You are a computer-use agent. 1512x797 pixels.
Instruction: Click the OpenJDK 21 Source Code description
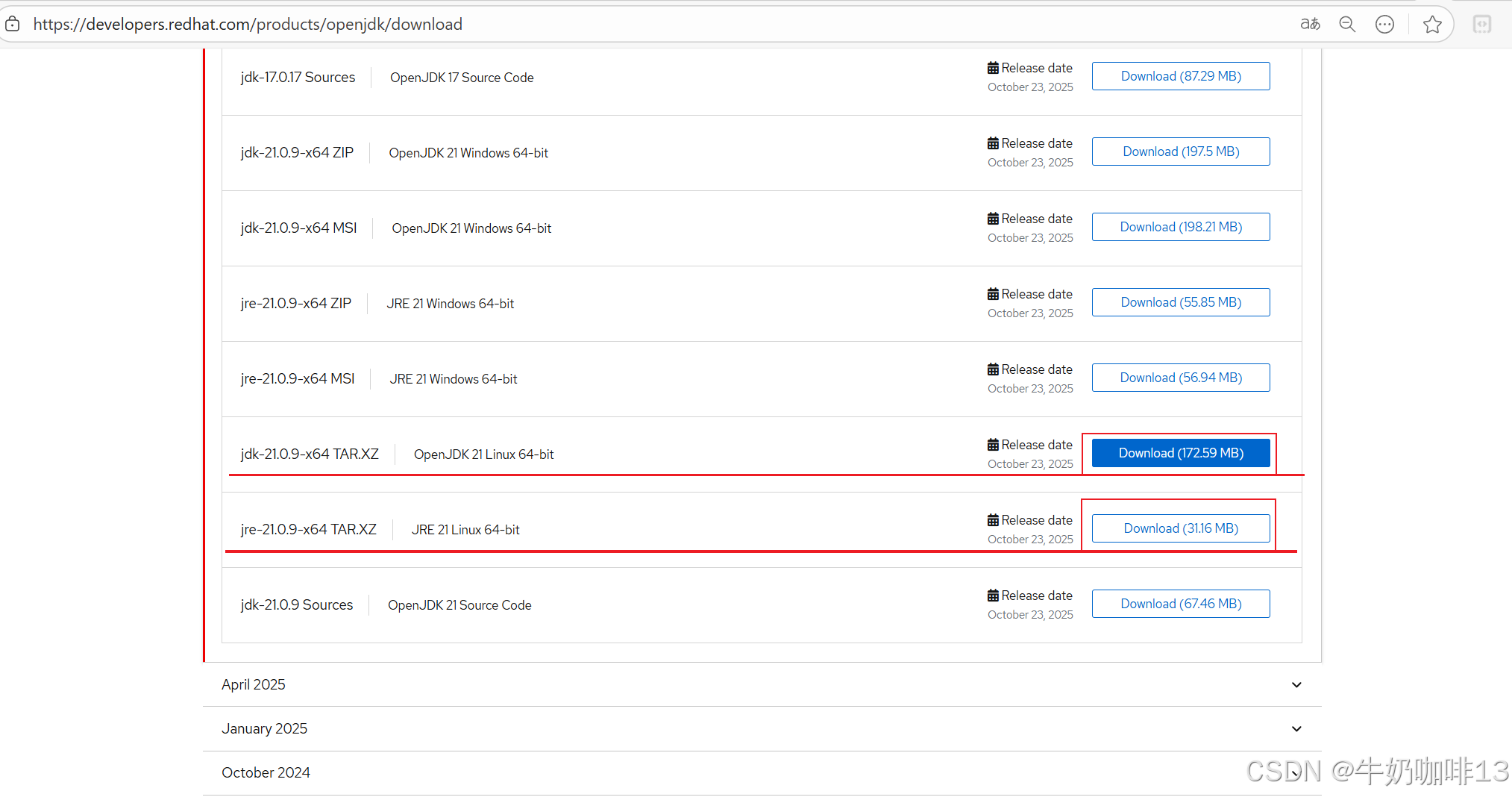point(459,605)
